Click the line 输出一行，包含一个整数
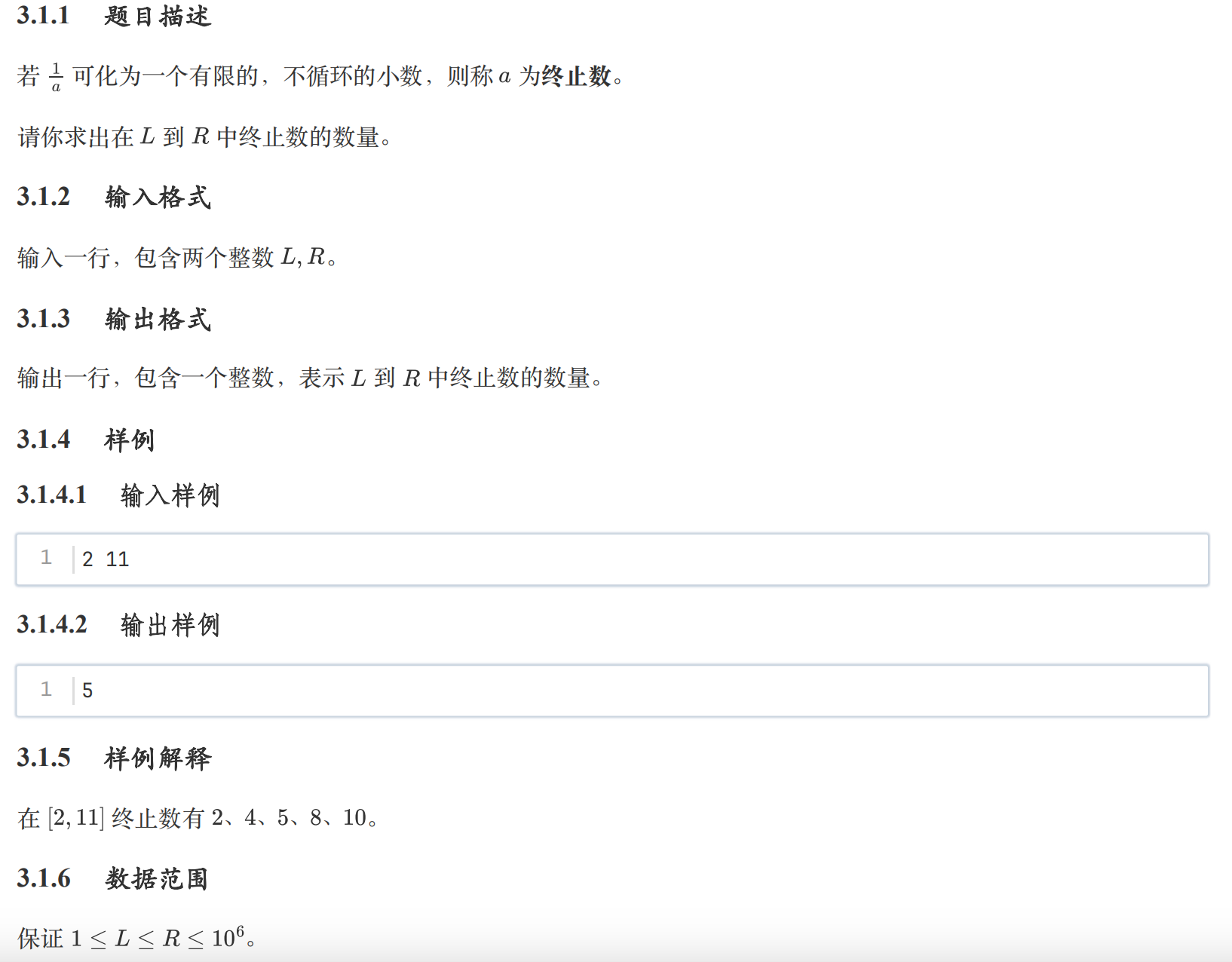1232x962 pixels. tap(309, 378)
